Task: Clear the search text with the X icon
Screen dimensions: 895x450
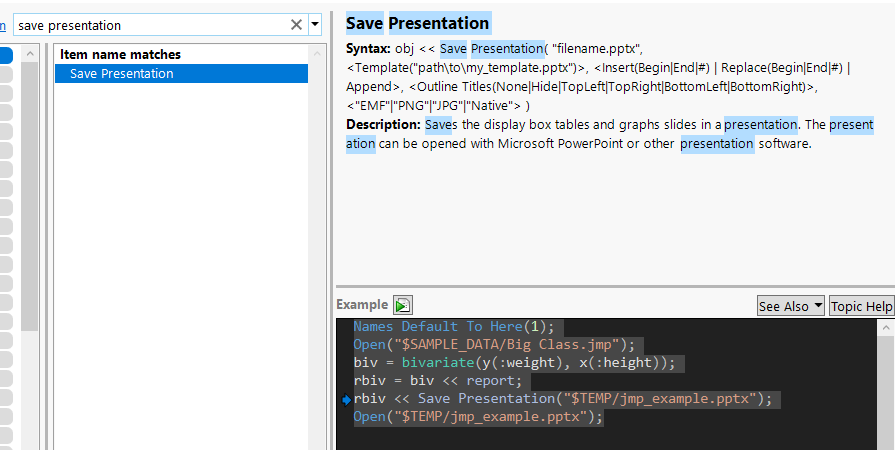Action: click(296, 25)
